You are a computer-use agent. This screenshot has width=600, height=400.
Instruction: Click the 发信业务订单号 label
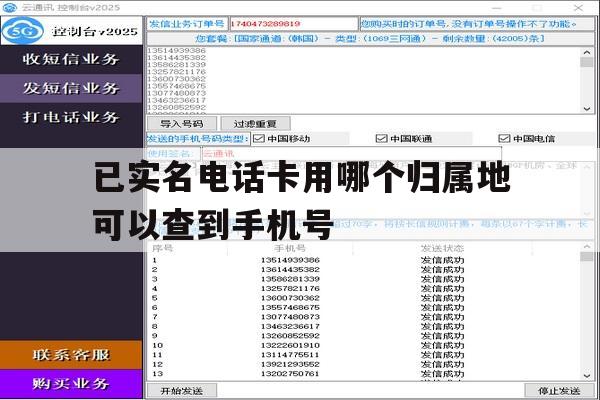coord(187,24)
